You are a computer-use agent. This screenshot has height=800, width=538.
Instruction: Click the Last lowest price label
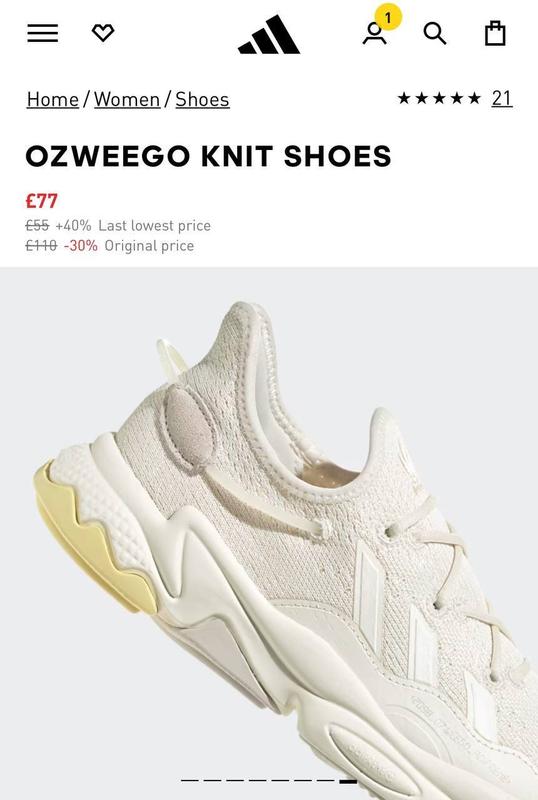coord(155,226)
